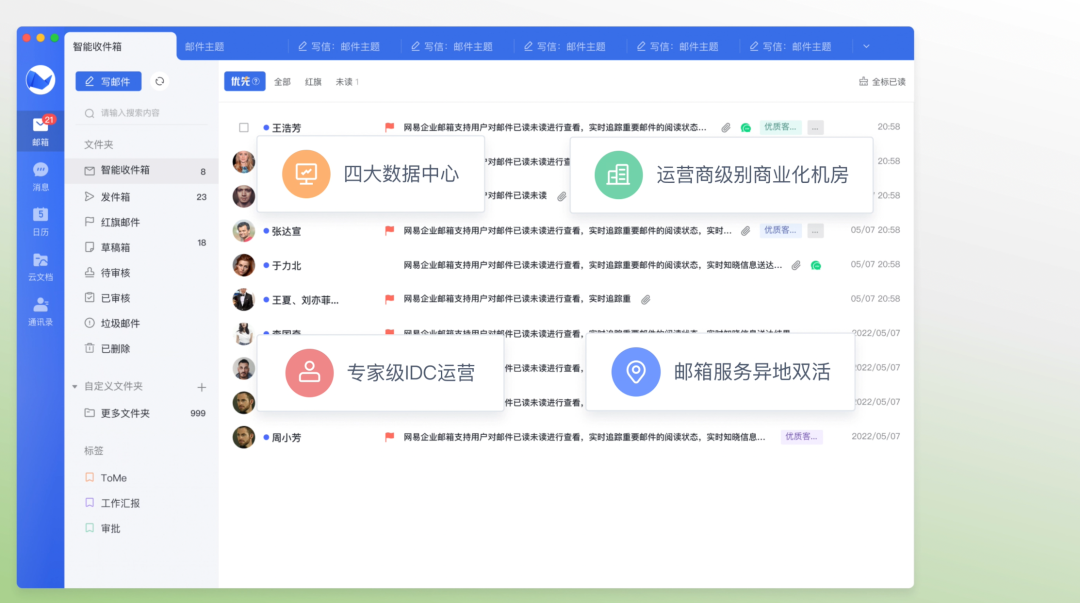This screenshot has height=603, width=1080.
Task: Open the '...' more actions on 张达龙's email
Action: click(x=815, y=230)
